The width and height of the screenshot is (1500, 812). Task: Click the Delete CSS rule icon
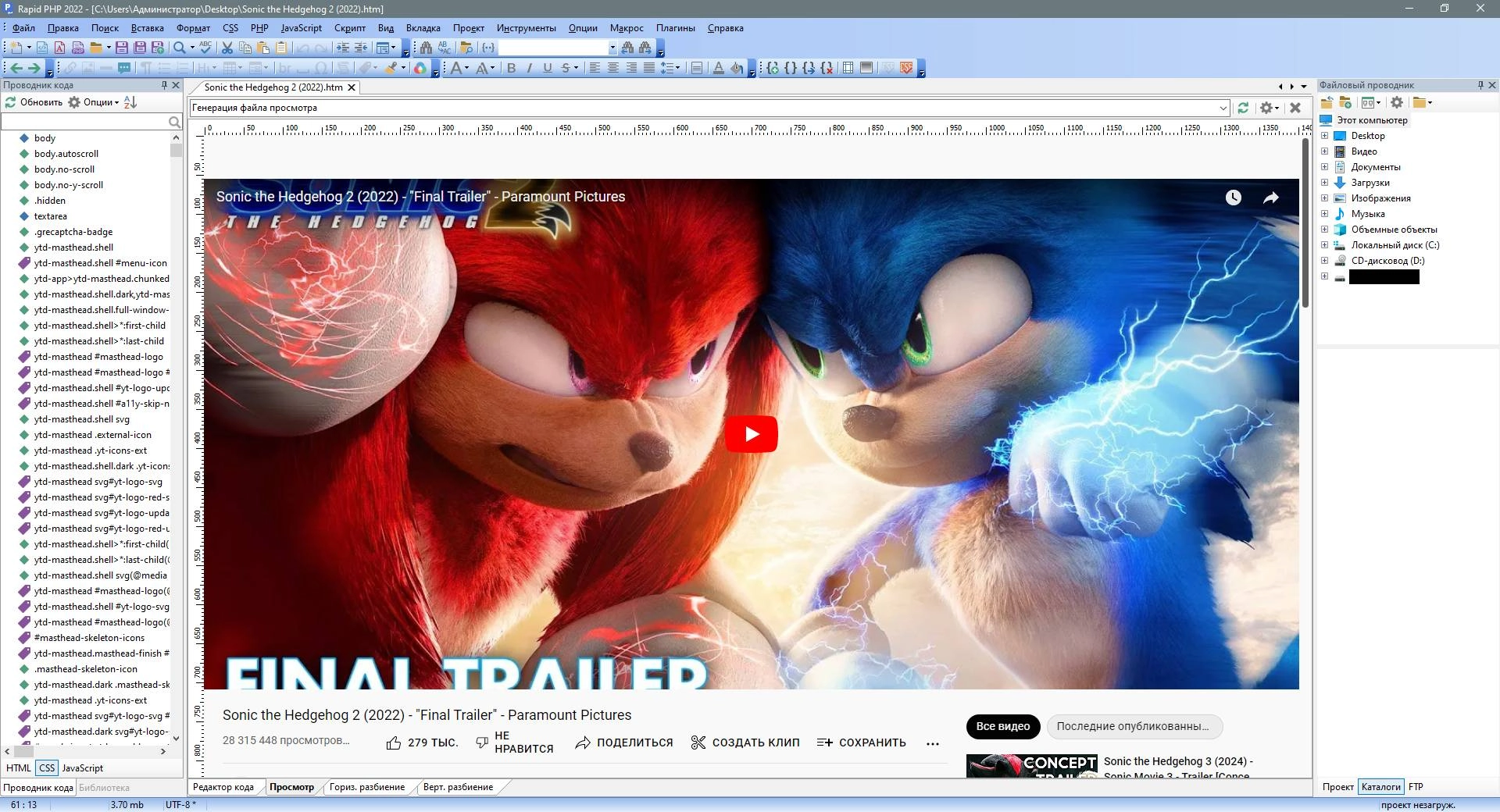click(x=827, y=68)
